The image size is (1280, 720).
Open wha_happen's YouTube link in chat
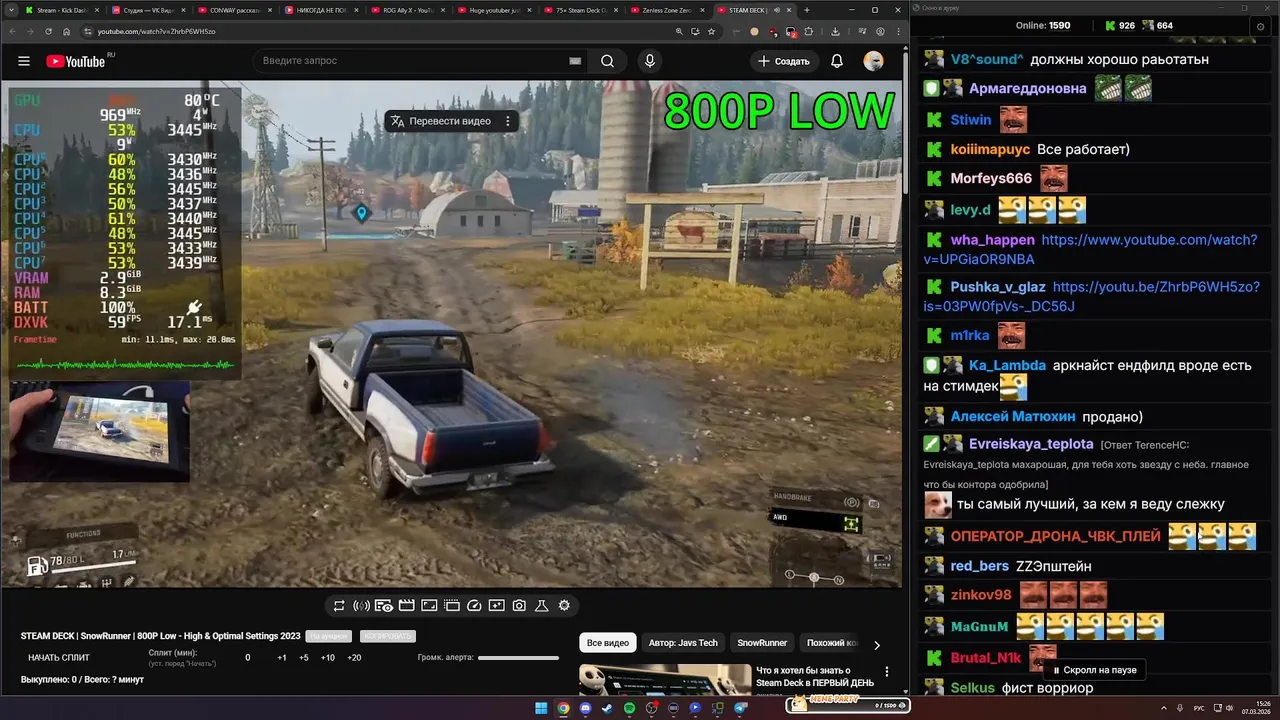[1091, 250]
